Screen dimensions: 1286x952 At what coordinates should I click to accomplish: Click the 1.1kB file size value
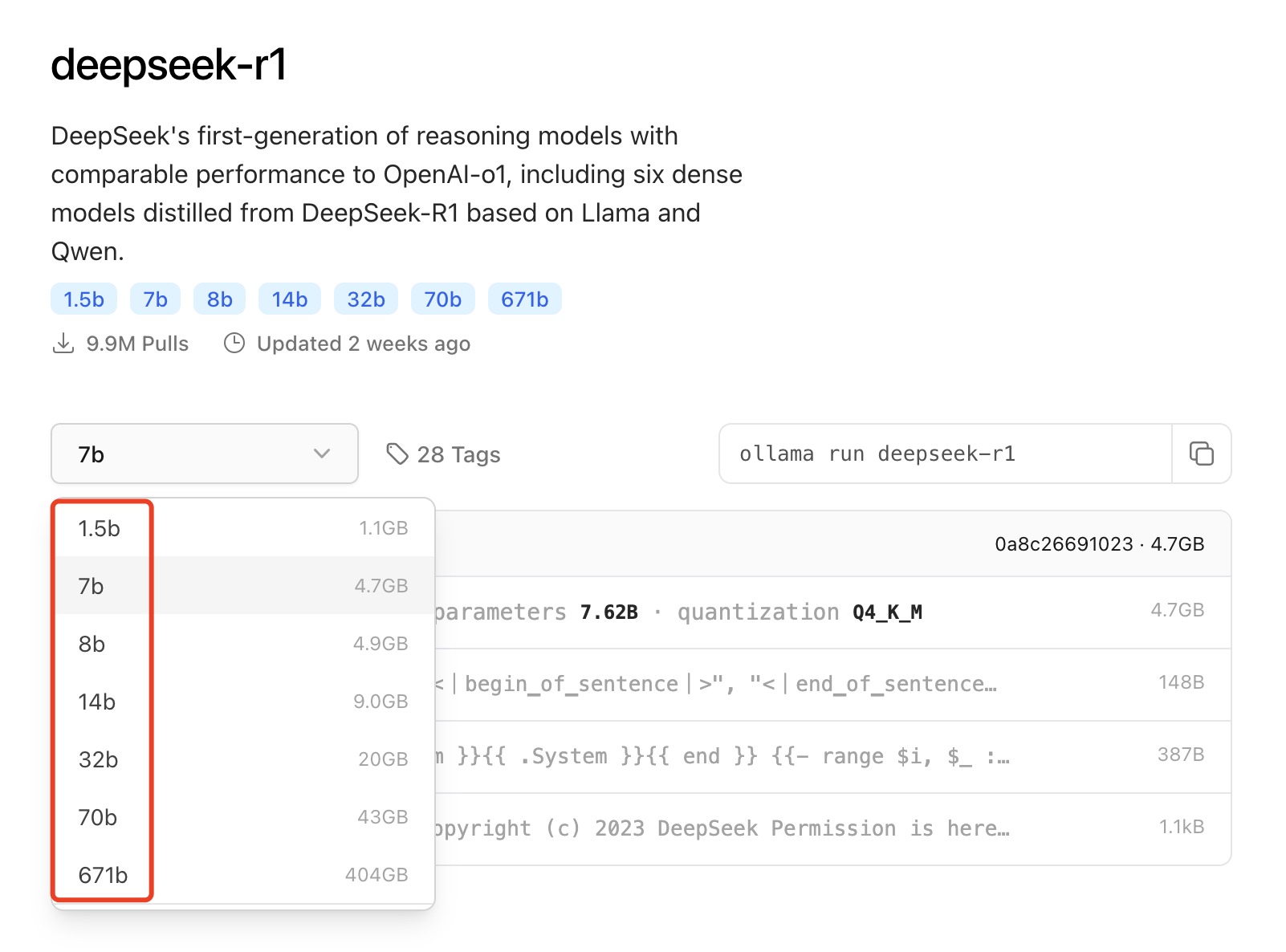pos(1182,827)
